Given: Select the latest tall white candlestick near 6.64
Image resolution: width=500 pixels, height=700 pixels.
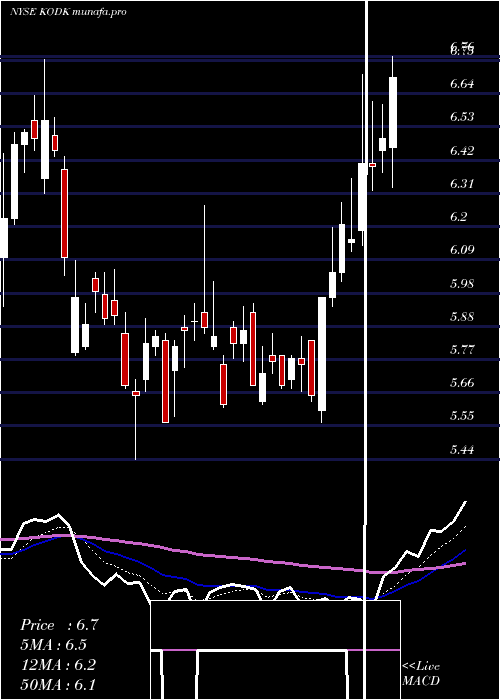Looking at the screenshot, I should [x=393, y=112].
